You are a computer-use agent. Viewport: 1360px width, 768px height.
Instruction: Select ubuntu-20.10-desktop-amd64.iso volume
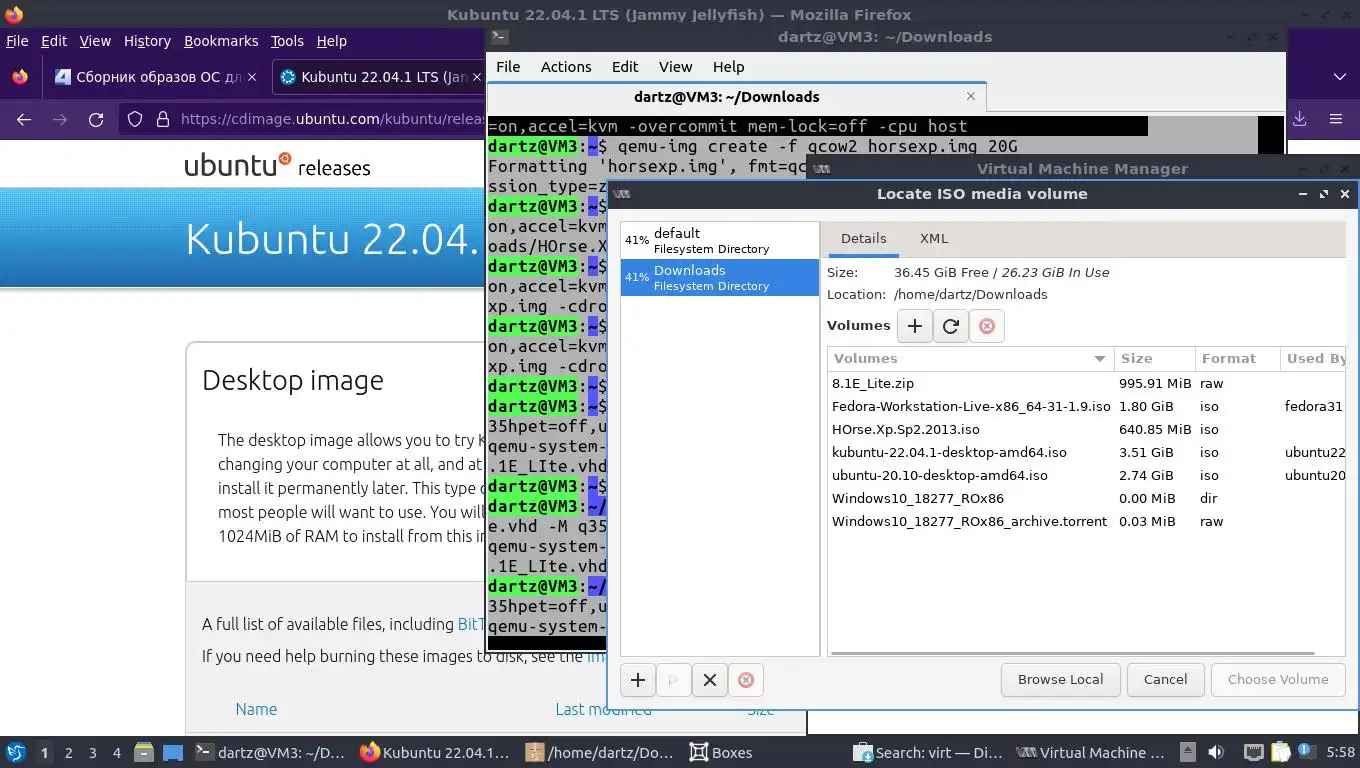point(1086,475)
